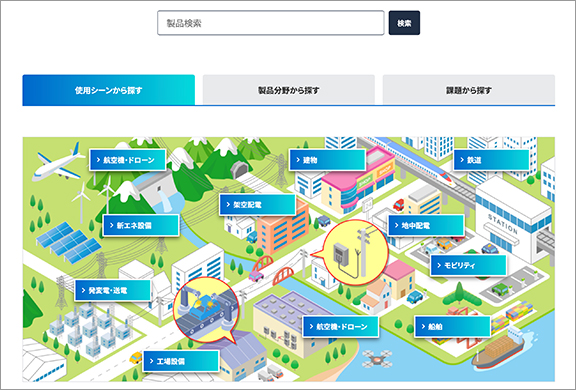The height and width of the screenshot is (390, 576).
Task: Click the 製品検索 search input field
Action: [271, 23]
